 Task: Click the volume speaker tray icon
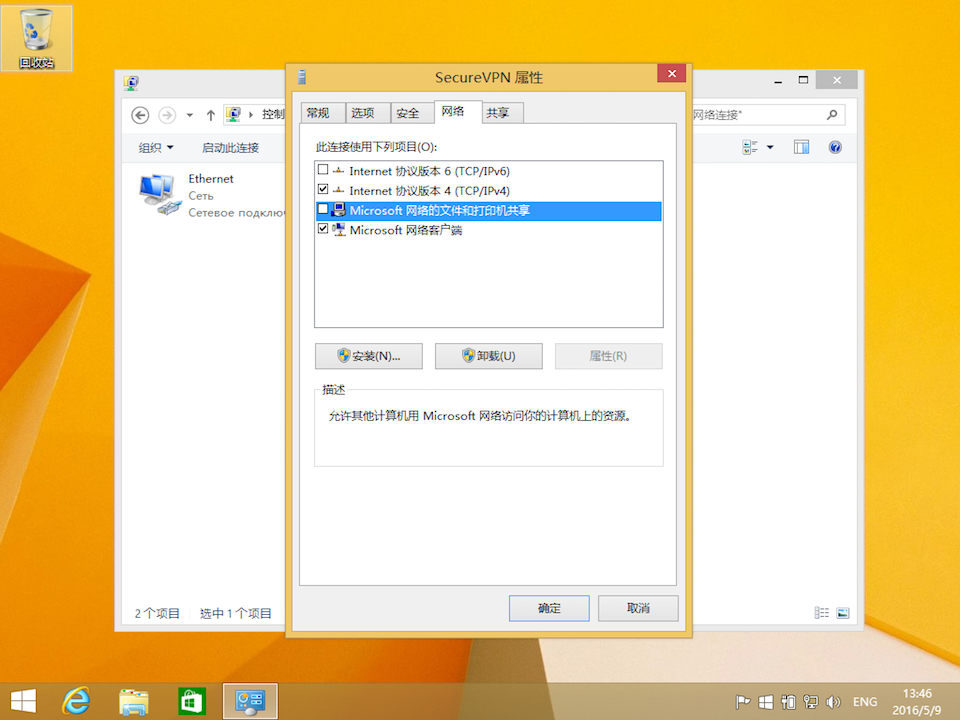(833, 702)
